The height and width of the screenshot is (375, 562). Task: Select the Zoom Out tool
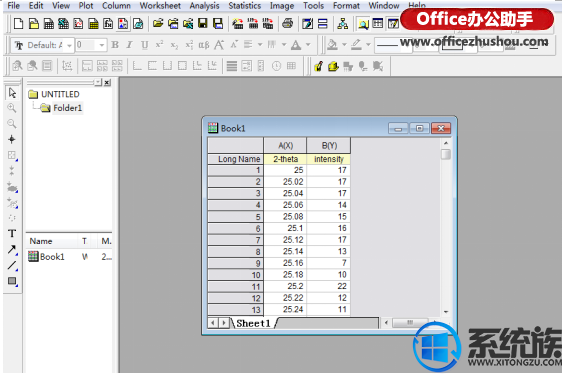12,124
